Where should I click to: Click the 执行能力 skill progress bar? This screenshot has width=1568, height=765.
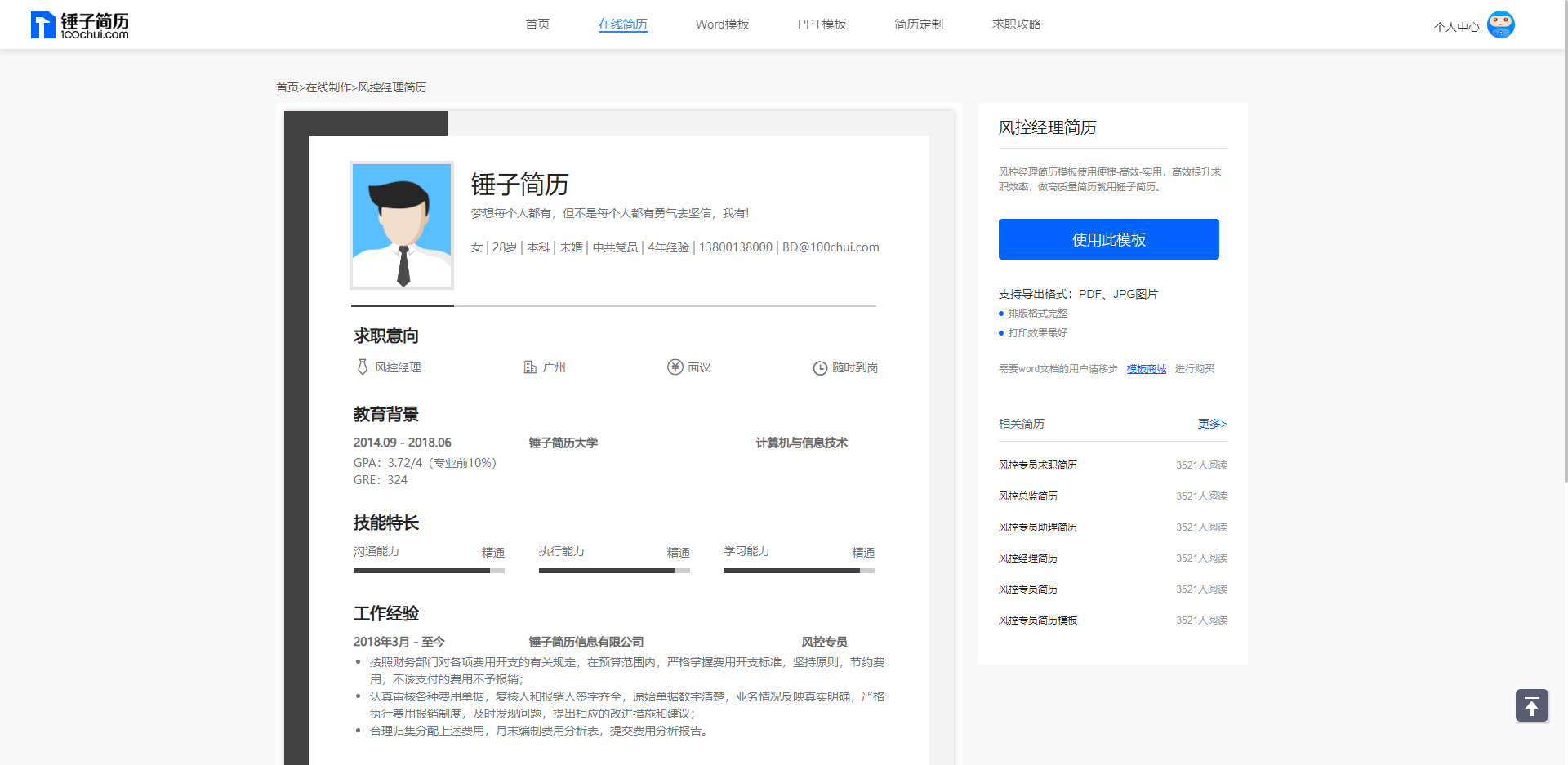point(614,571)
